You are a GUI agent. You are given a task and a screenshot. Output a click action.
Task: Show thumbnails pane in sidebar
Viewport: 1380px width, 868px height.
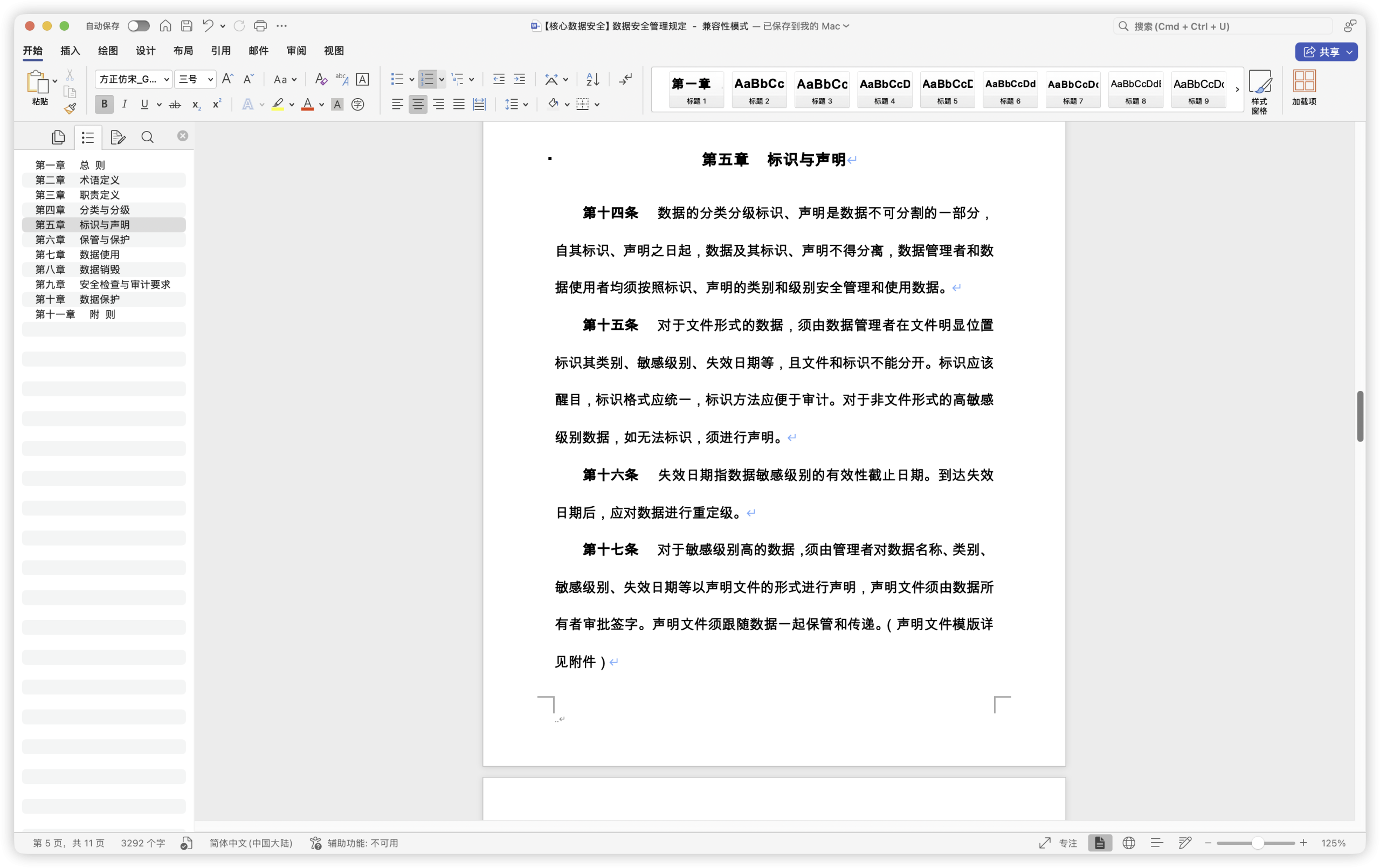[x=58, y=137]
